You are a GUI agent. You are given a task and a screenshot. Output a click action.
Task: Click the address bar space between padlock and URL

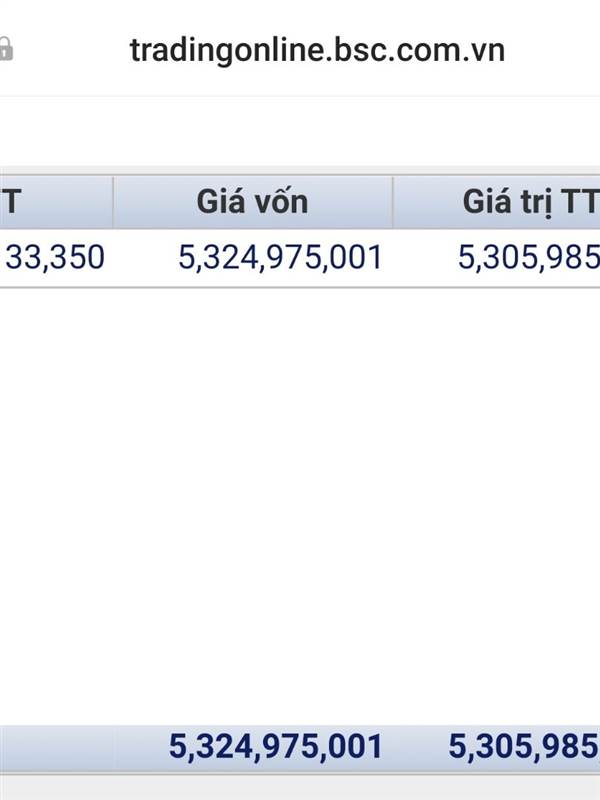[x=71, y=51]
